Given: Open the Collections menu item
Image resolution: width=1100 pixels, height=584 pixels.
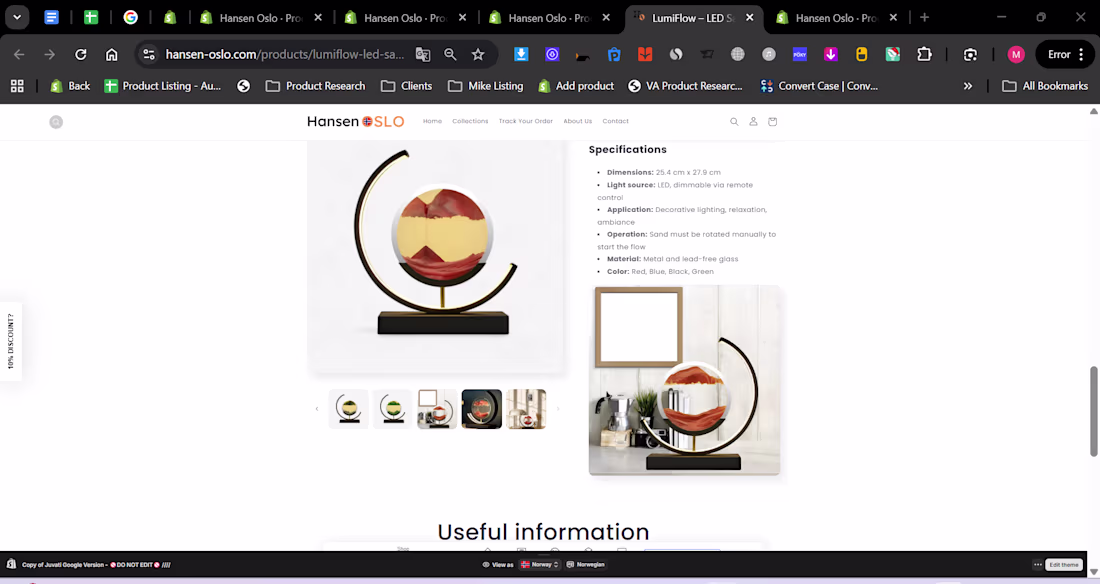Looking at the screenshot, I should [x=470, y=121].
